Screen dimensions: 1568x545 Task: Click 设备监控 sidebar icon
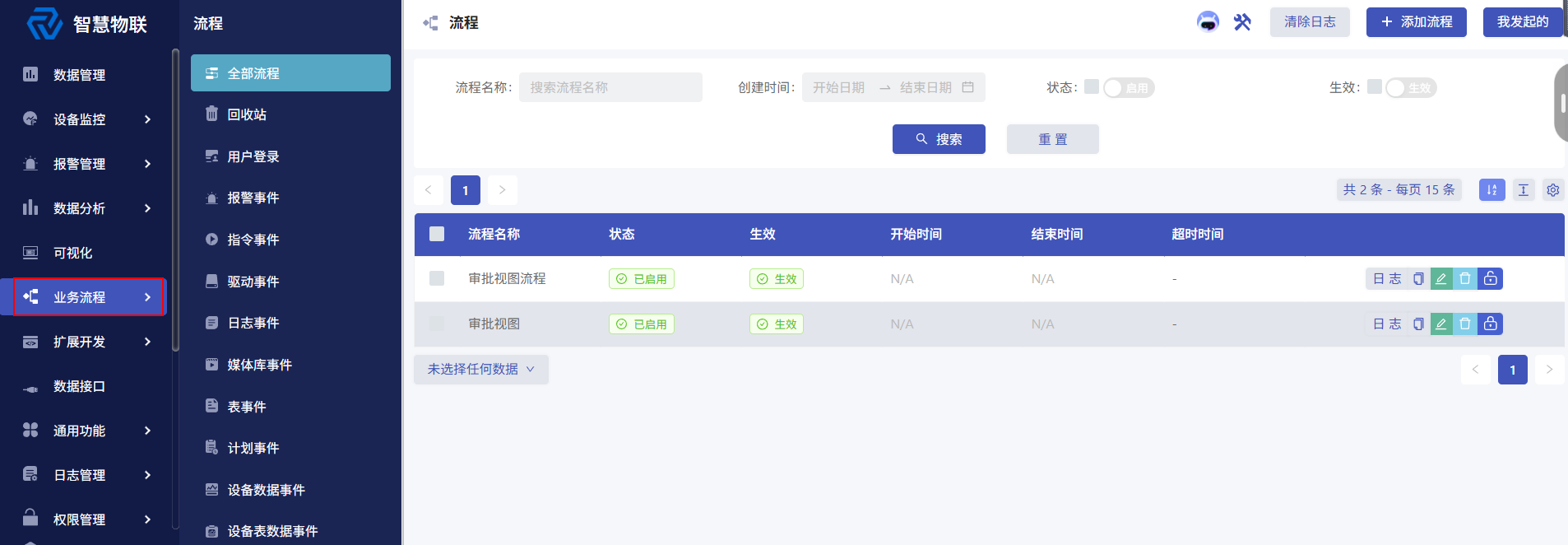pyautogui.click(x=30, y=119)
